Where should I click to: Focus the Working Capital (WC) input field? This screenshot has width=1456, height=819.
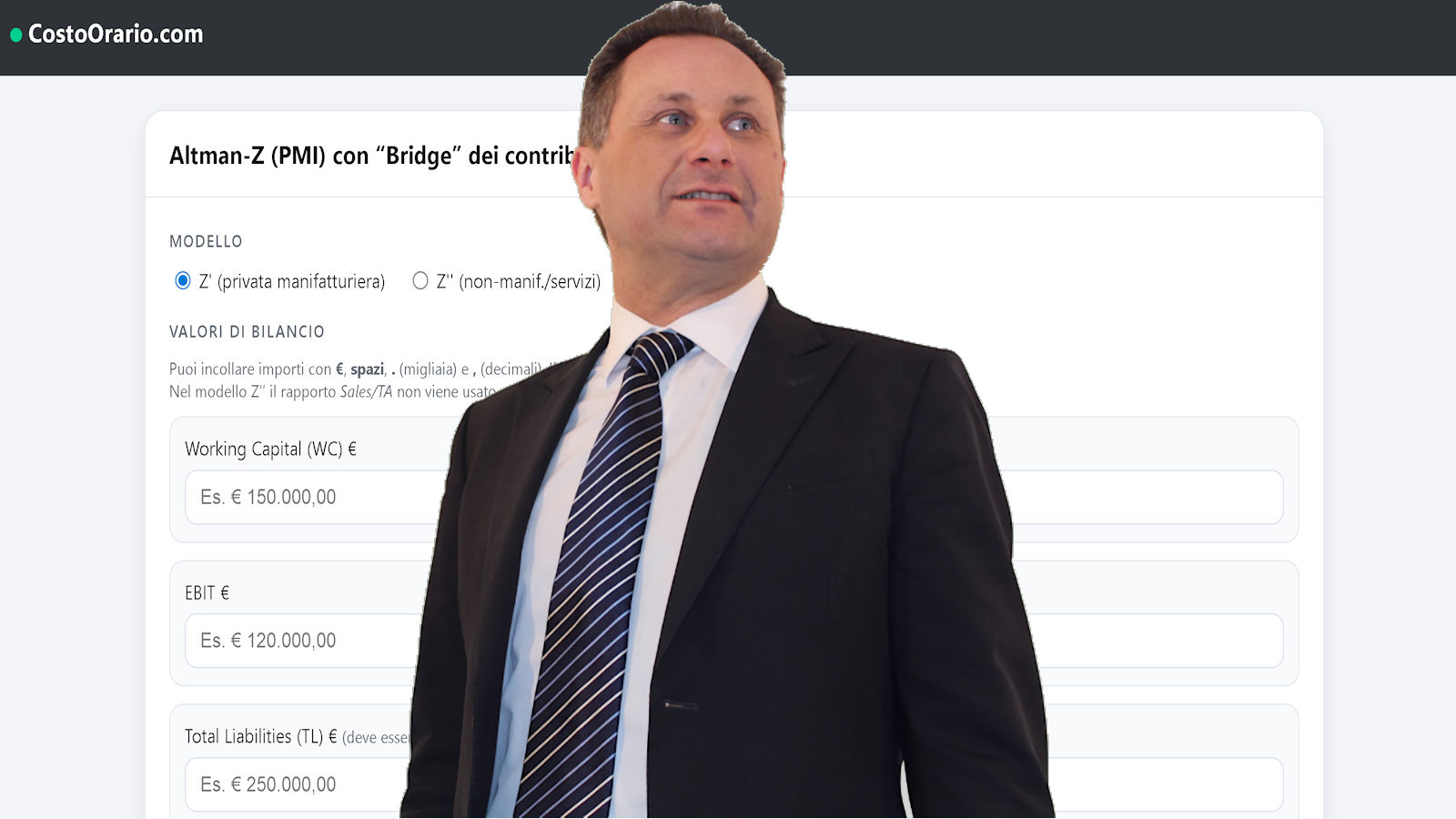click(733, 497)
